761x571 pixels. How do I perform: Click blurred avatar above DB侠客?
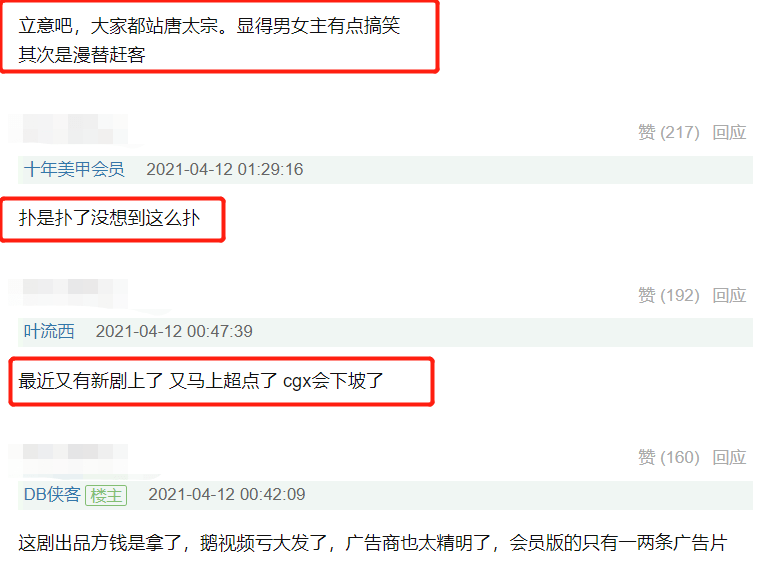(x=68, y=457)
